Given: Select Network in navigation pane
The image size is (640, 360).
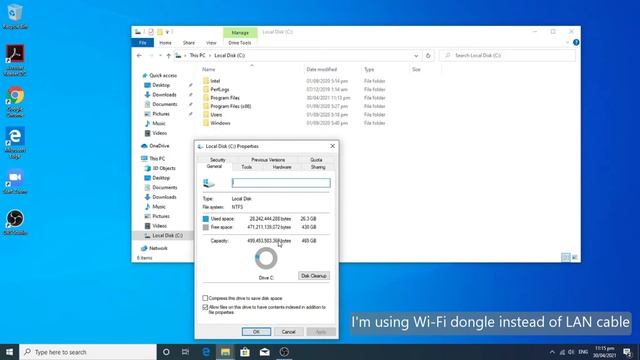Looking at the screenshot, I should click(158, 248).
